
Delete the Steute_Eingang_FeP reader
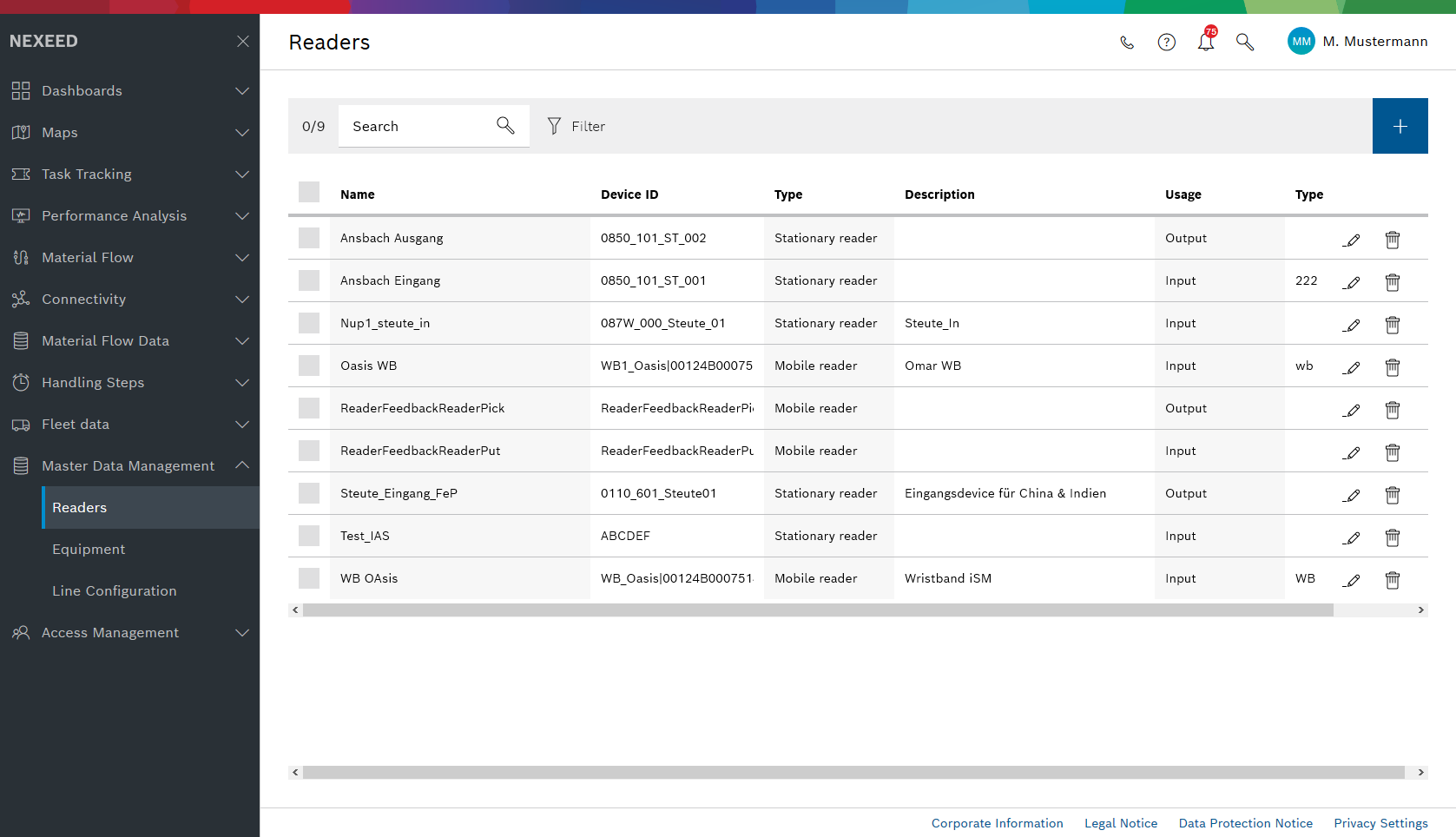pyautogui.click(x=1393, y=495)
